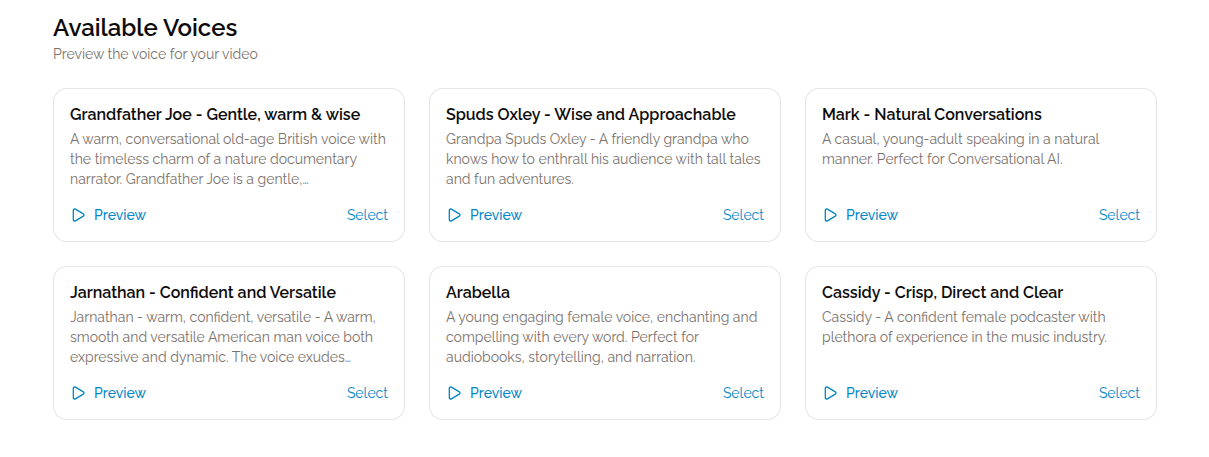
Task: Click the play icon for Arabella voice
Action: (454, 393)
